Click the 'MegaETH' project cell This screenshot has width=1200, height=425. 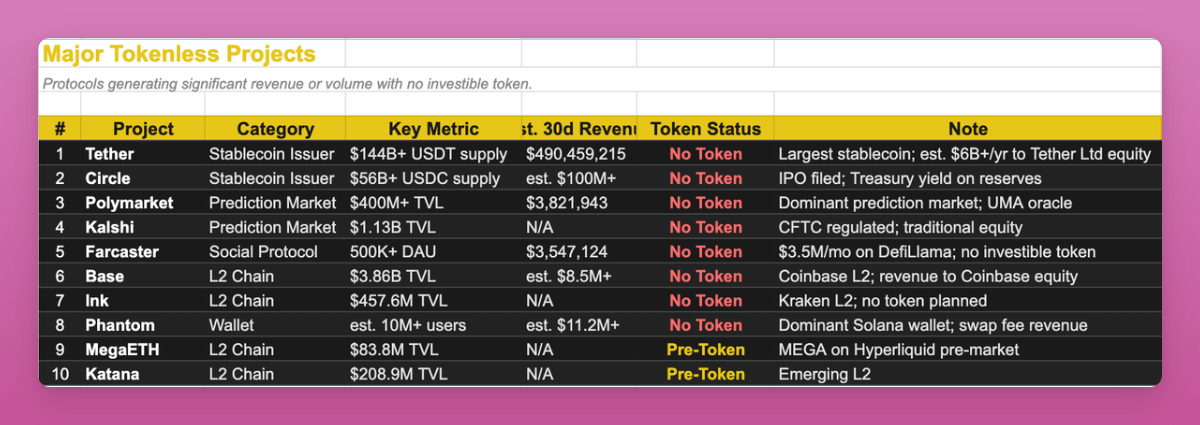click(x=143, y=350)
